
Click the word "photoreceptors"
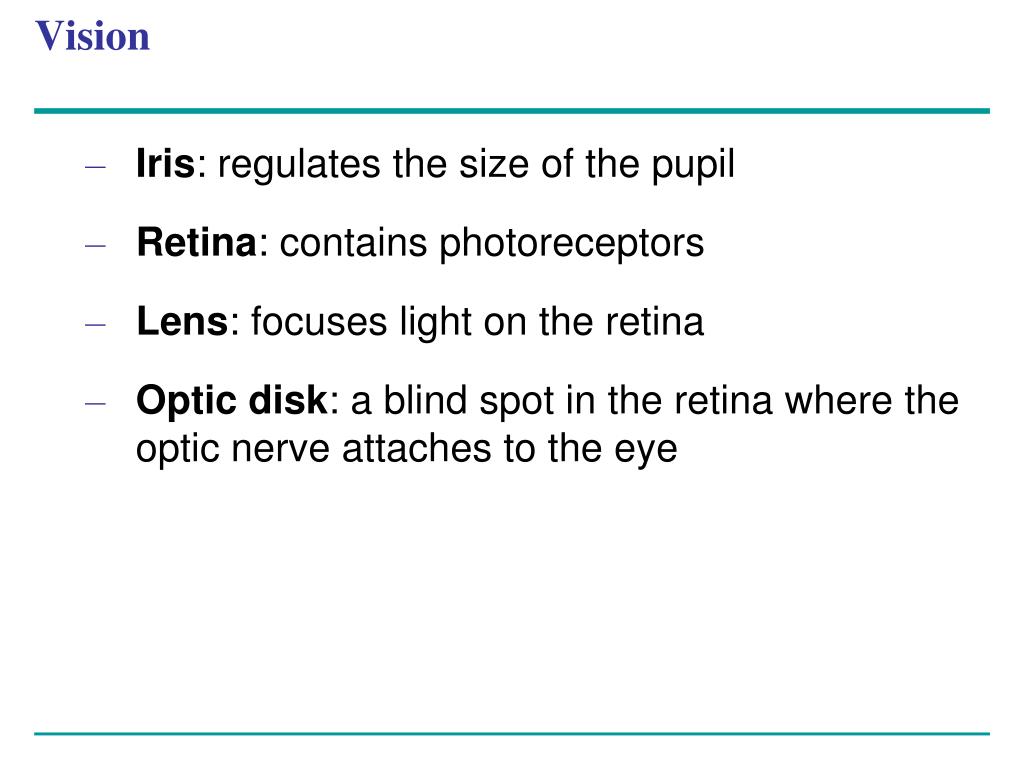click(x=572, y=243)
